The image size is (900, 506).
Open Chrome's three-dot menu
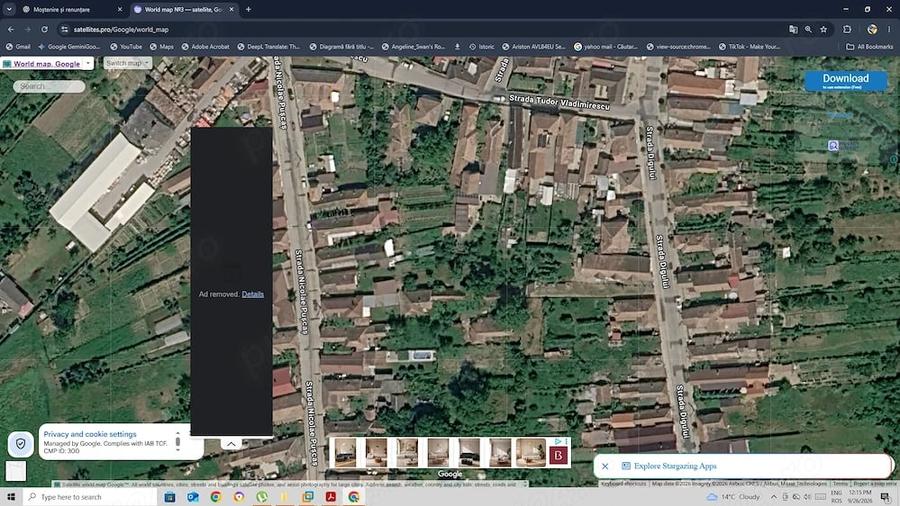pyautogui.click(x=889, y=29)
